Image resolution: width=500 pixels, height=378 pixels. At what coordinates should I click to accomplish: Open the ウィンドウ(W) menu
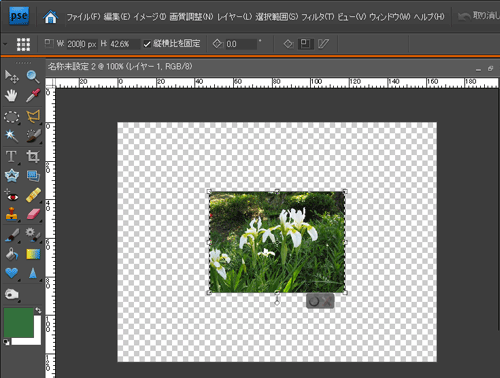(390, 17)
